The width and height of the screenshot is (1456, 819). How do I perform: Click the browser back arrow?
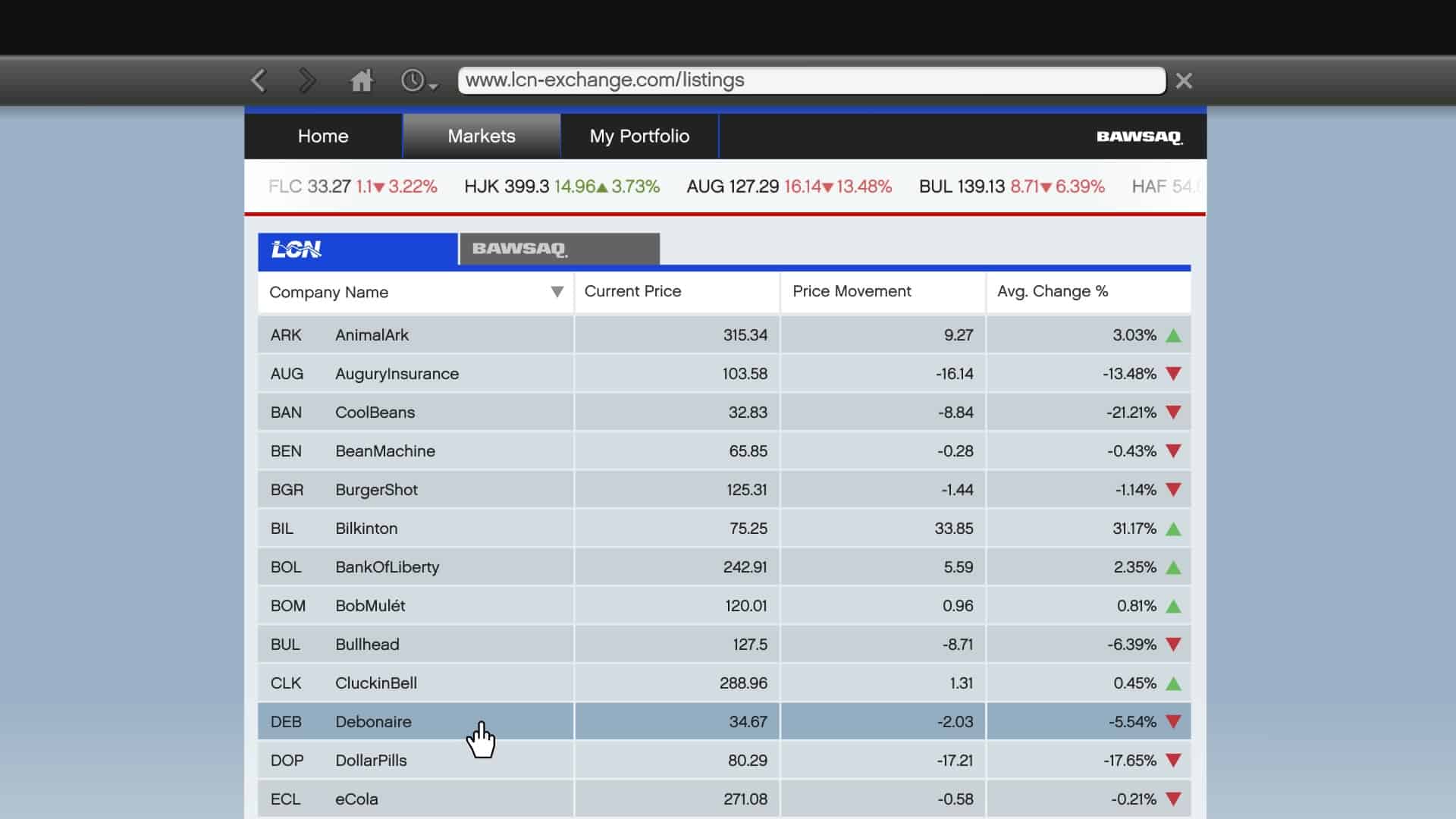pyautogui.click(x=259, y=80)
